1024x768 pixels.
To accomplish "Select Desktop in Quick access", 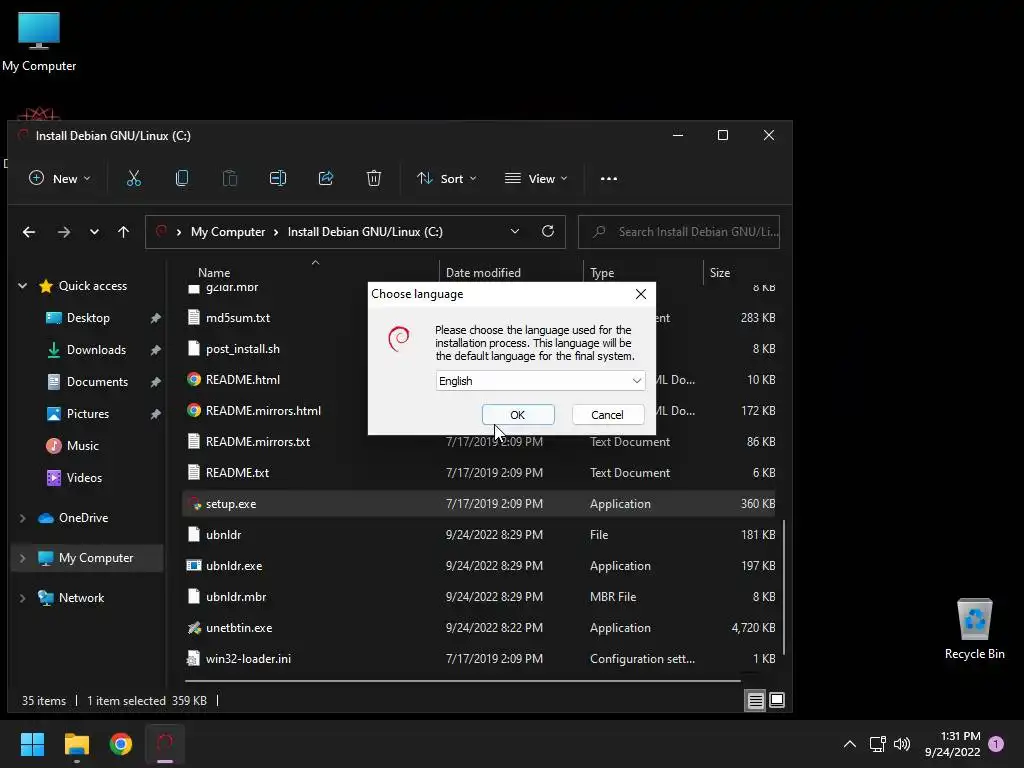I will point(88,318).
